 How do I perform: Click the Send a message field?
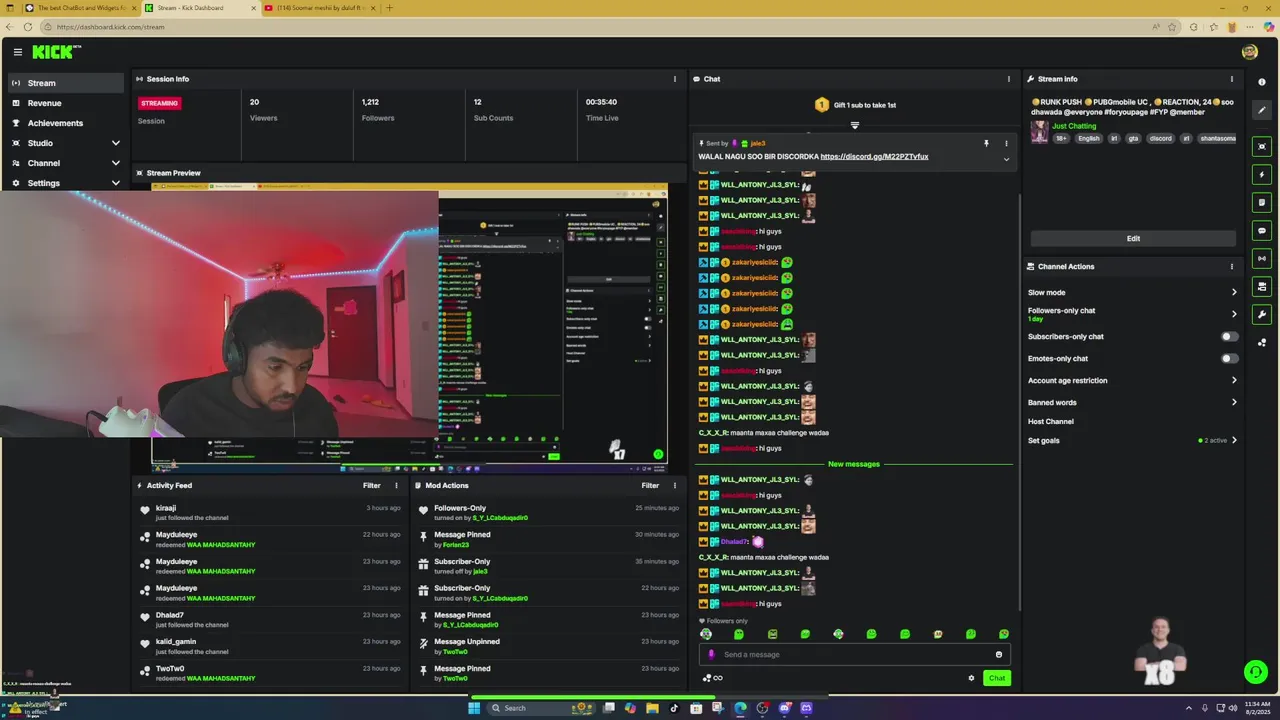[855, 655]
